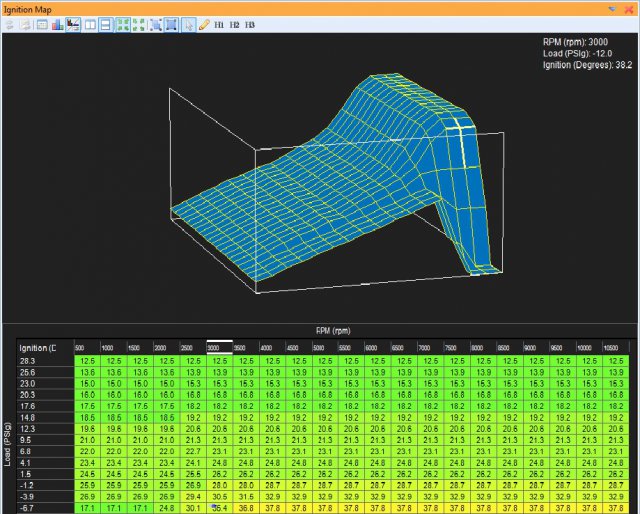Click the pencil edit tool icon
The height and width of the screenshot is (514, 640).
point(204,23)
